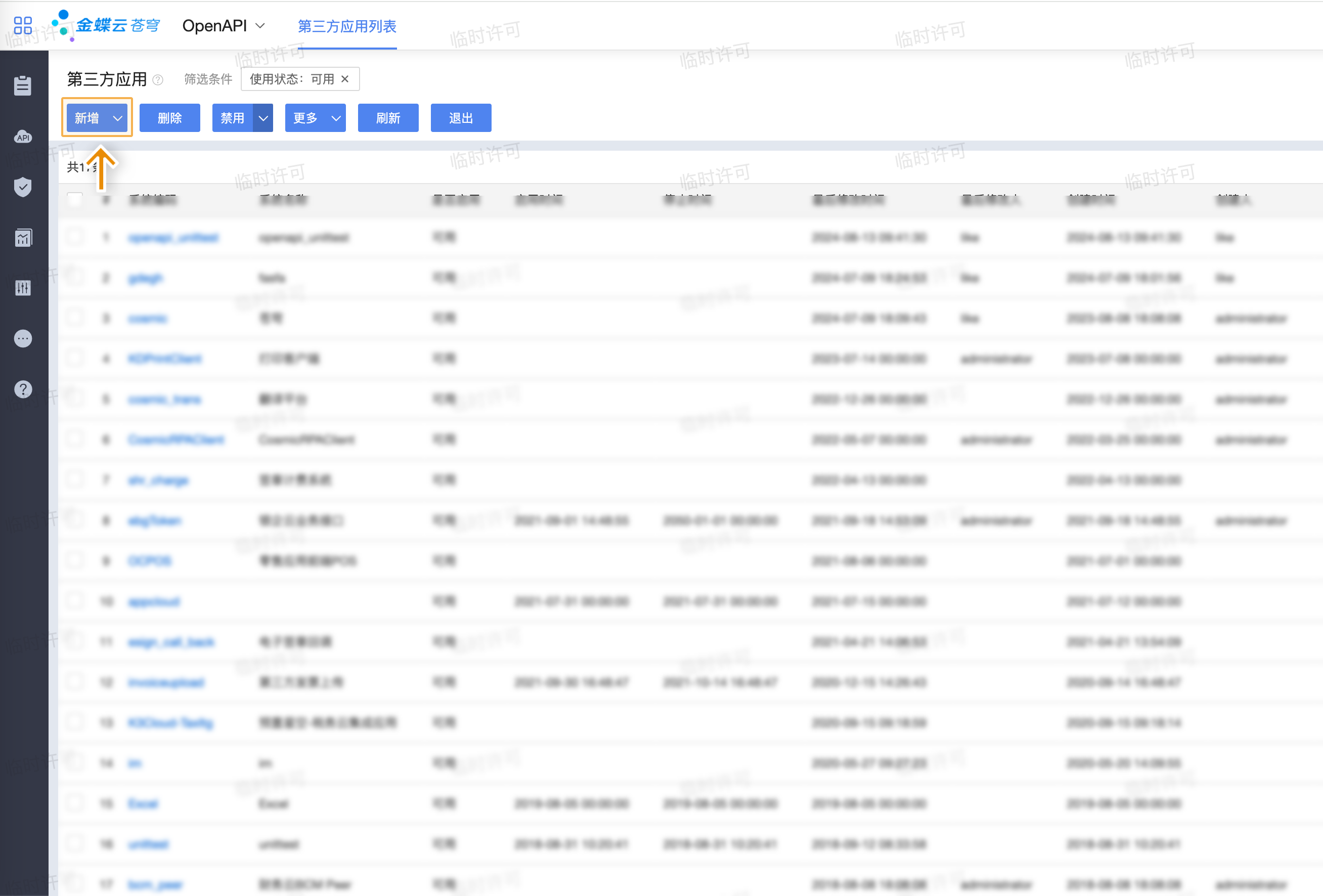Expand the 禁用 button dropdown arrow
1323x896 pixels.
click(x=263, y=118)
